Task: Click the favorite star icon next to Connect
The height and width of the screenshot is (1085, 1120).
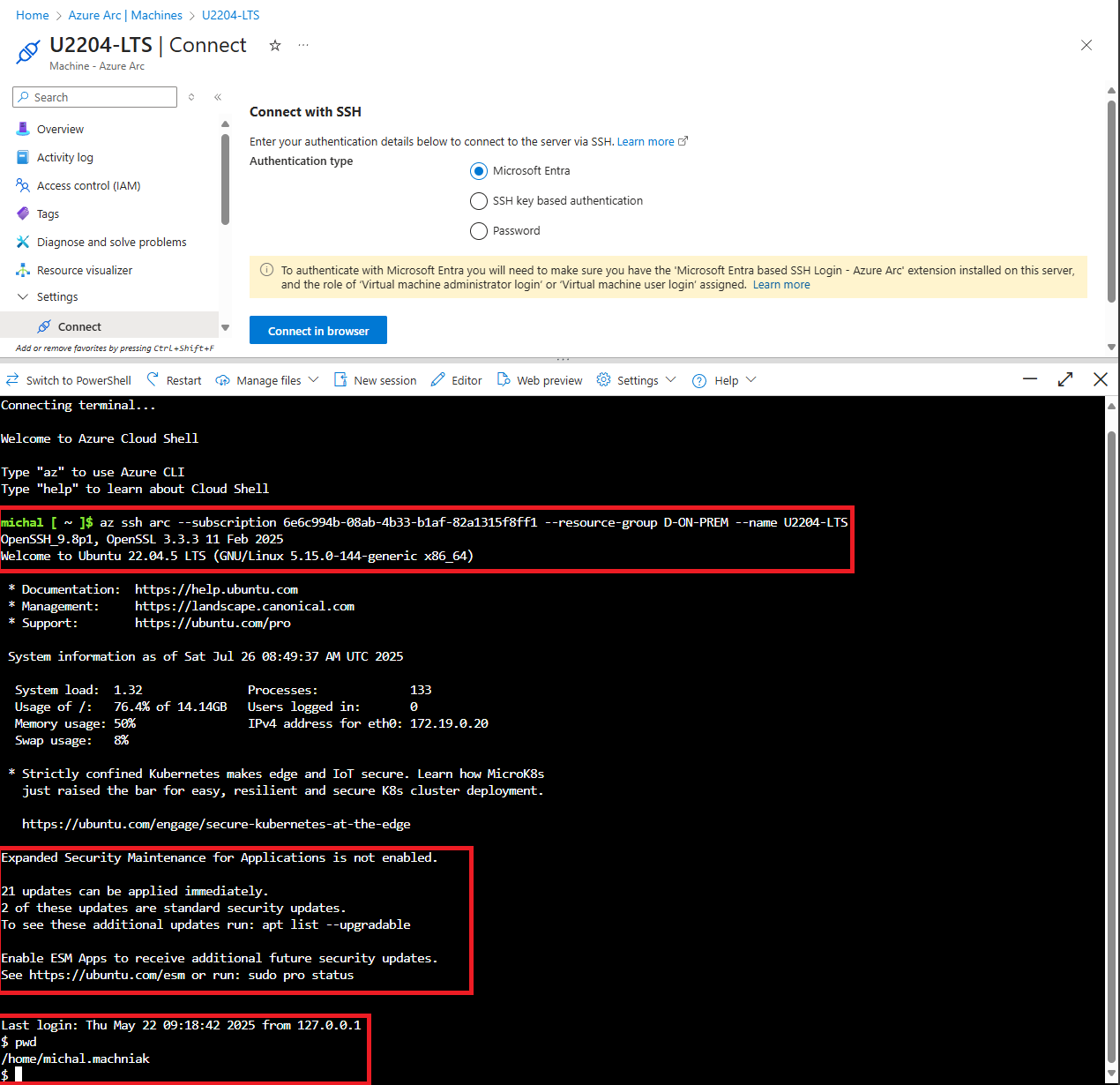Action: (x=275, y=45)
